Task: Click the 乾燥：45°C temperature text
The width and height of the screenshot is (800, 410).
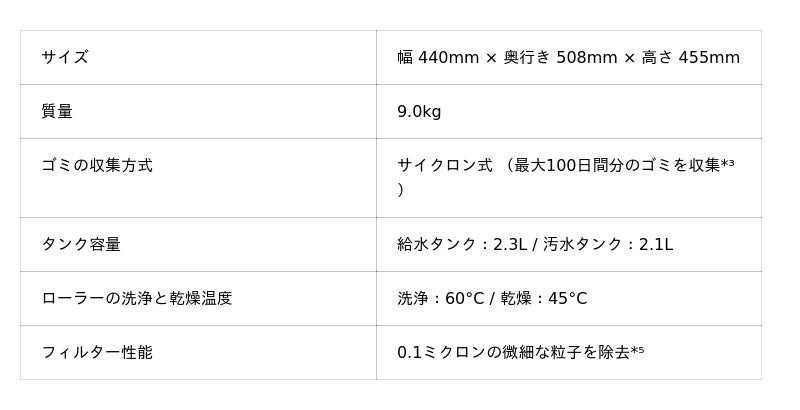Action: point(543,299)
